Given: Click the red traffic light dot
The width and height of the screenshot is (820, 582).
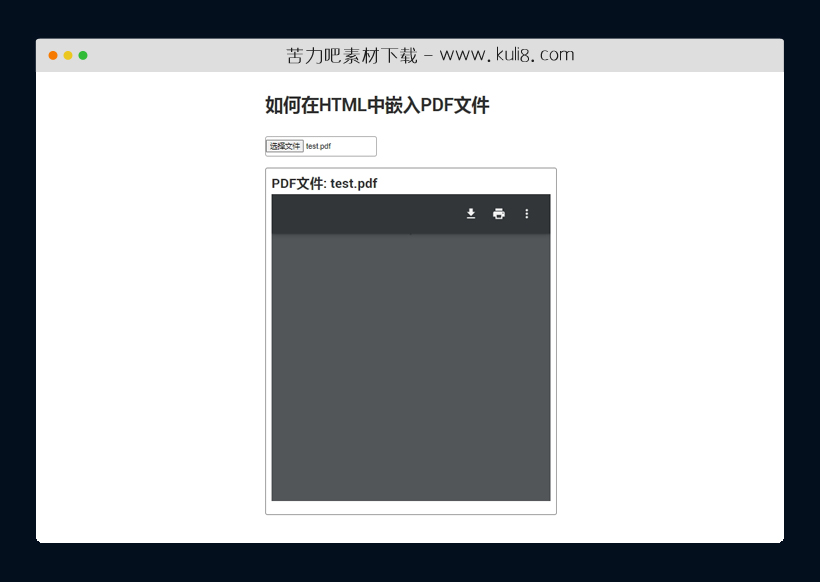Looking at the screenshot, I should tap(52, 56).
